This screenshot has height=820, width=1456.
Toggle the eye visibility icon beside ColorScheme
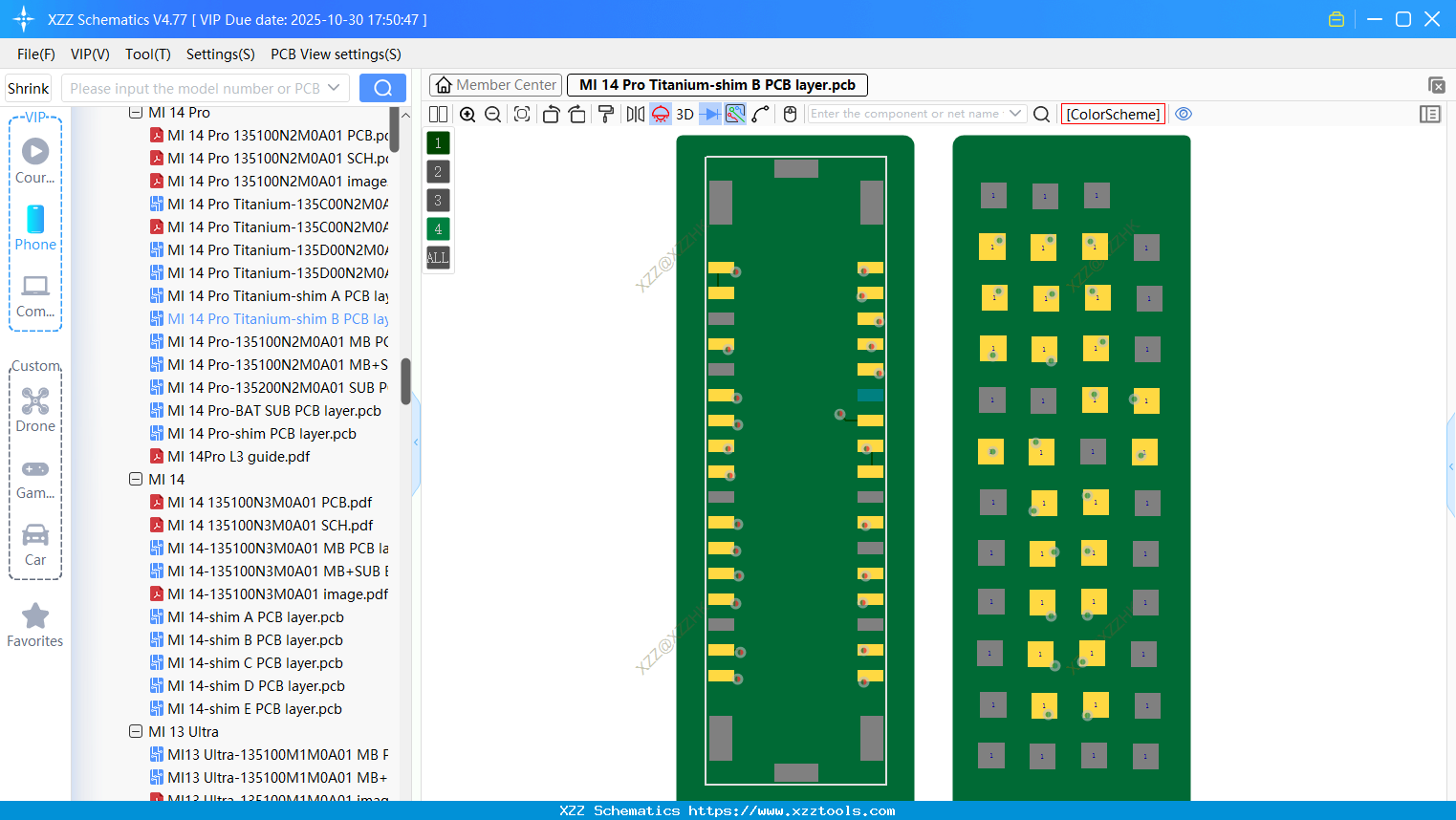(1184, 114)
